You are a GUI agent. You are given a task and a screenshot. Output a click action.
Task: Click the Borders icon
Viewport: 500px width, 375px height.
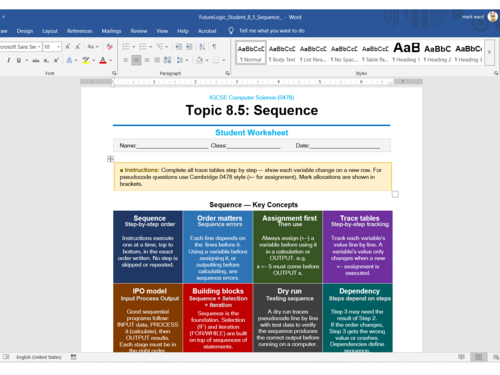pyautogui.click(x=216, y=60)
